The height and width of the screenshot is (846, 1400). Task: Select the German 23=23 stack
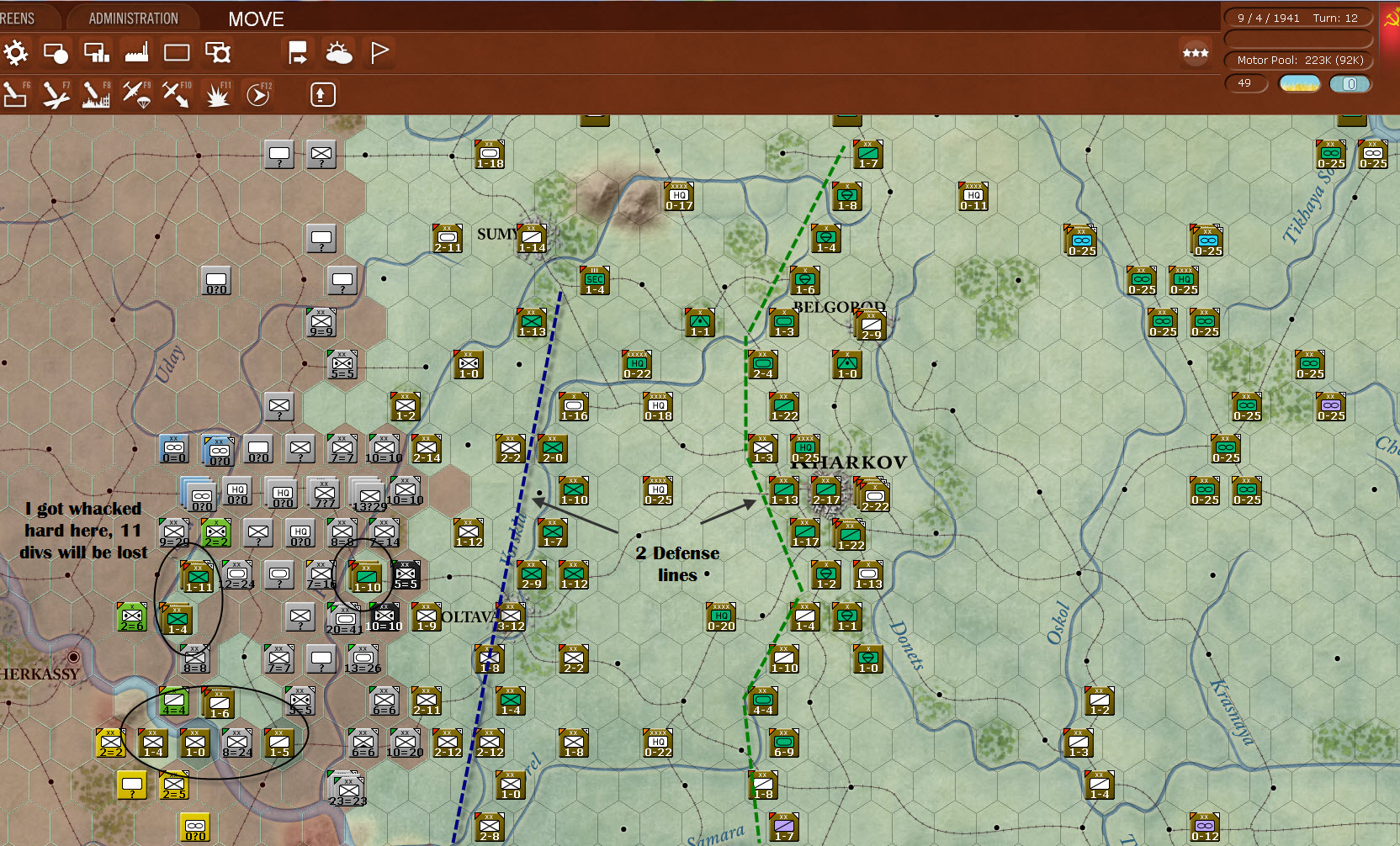347,790
